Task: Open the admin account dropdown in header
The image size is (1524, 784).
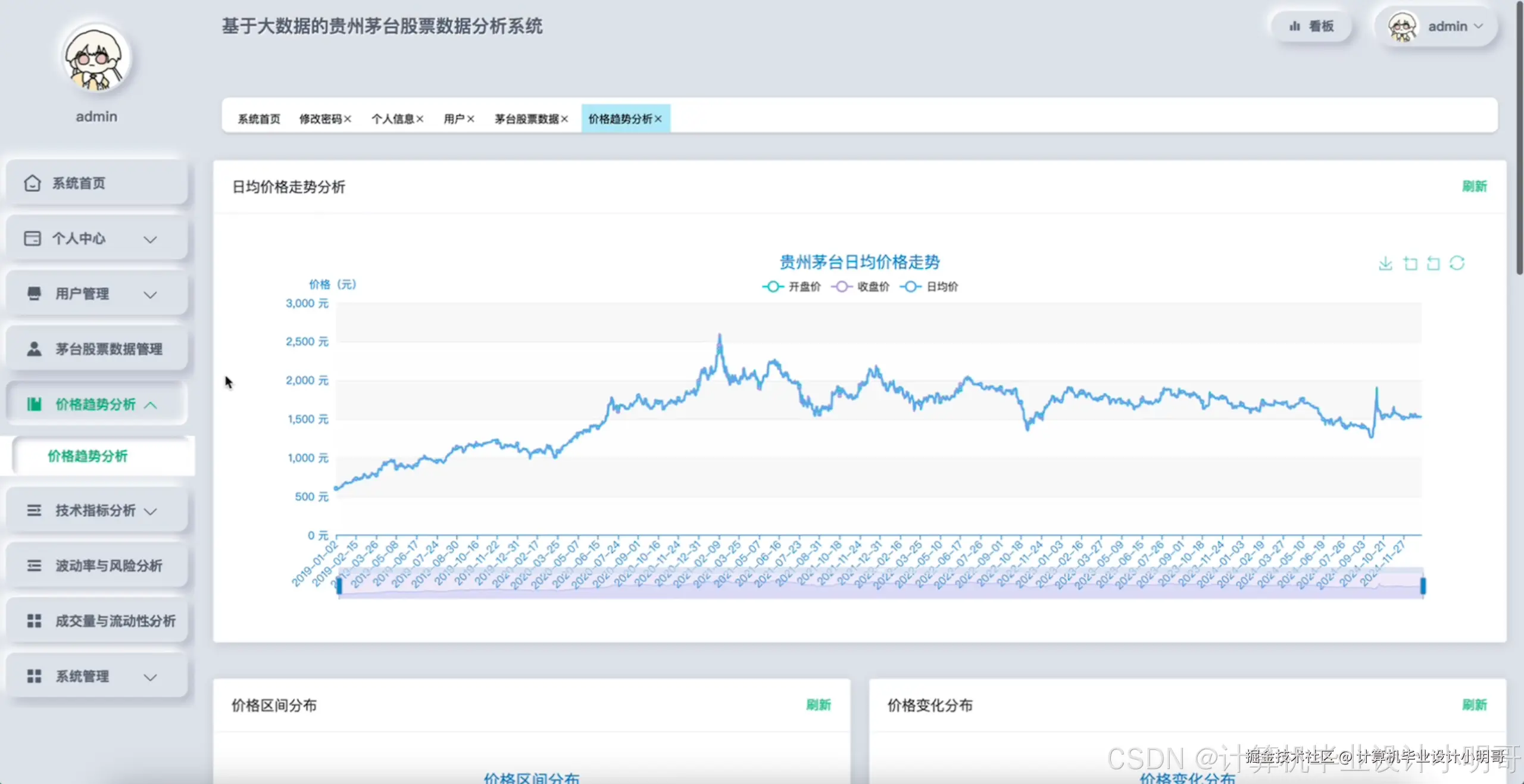Action: 1436,27
